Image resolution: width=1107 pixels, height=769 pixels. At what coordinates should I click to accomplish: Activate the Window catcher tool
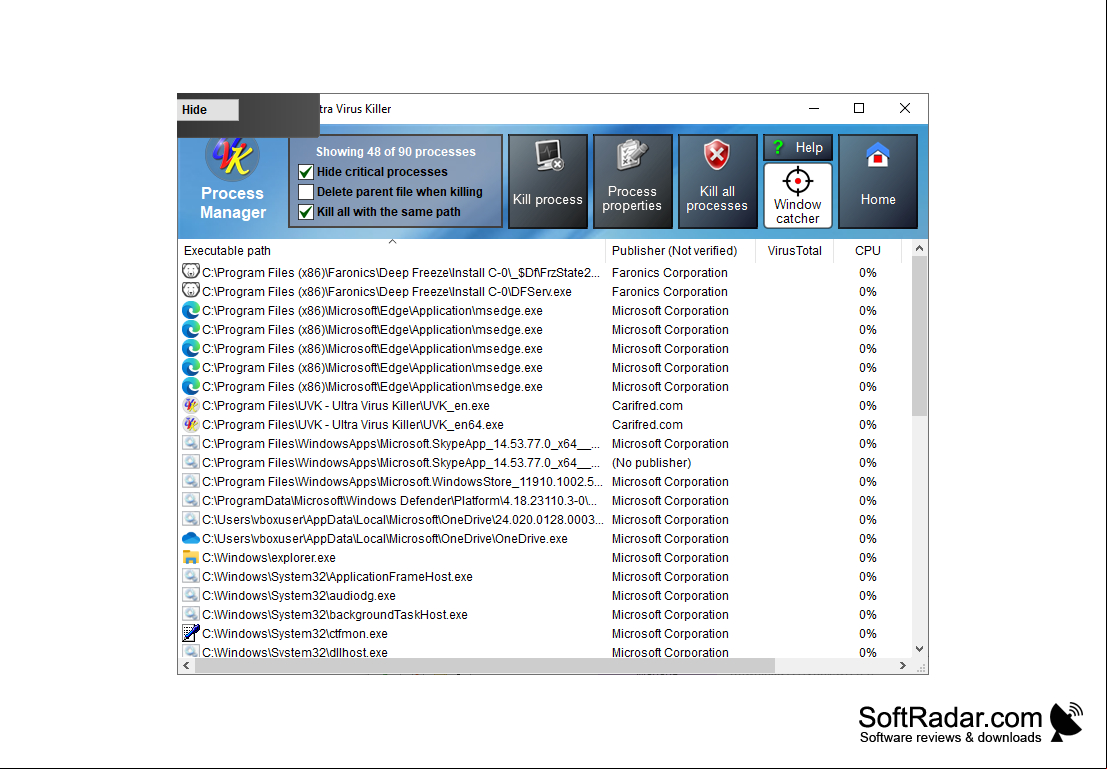[798, 196]
